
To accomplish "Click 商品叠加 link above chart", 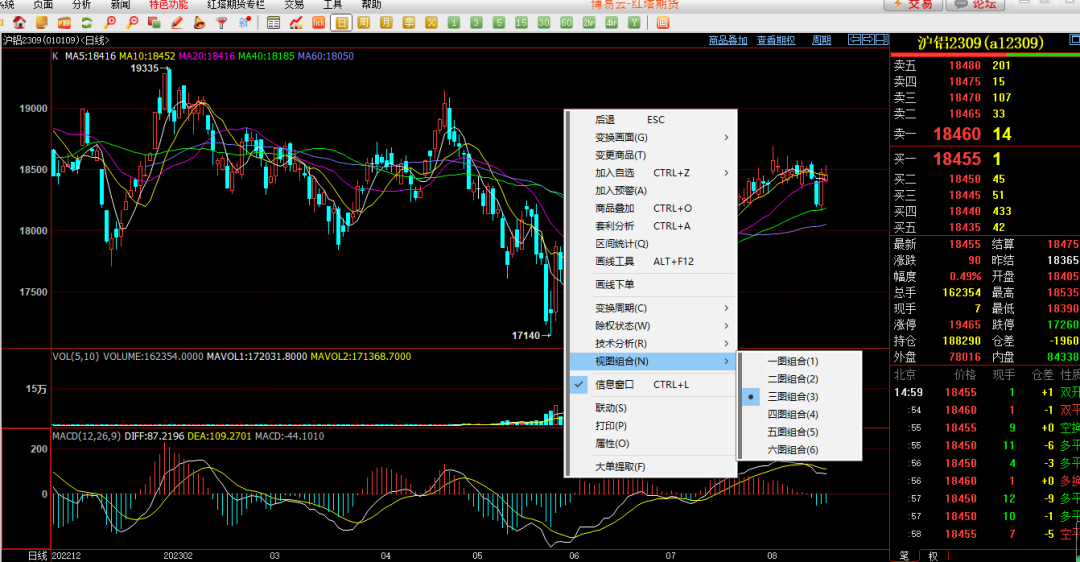I will [728, 41].
